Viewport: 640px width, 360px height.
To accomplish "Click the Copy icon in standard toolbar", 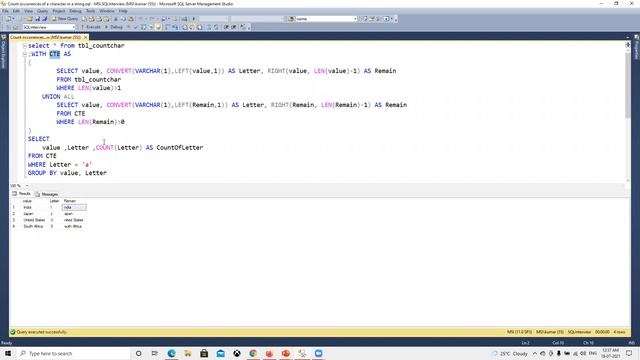I will click(123, 19).
